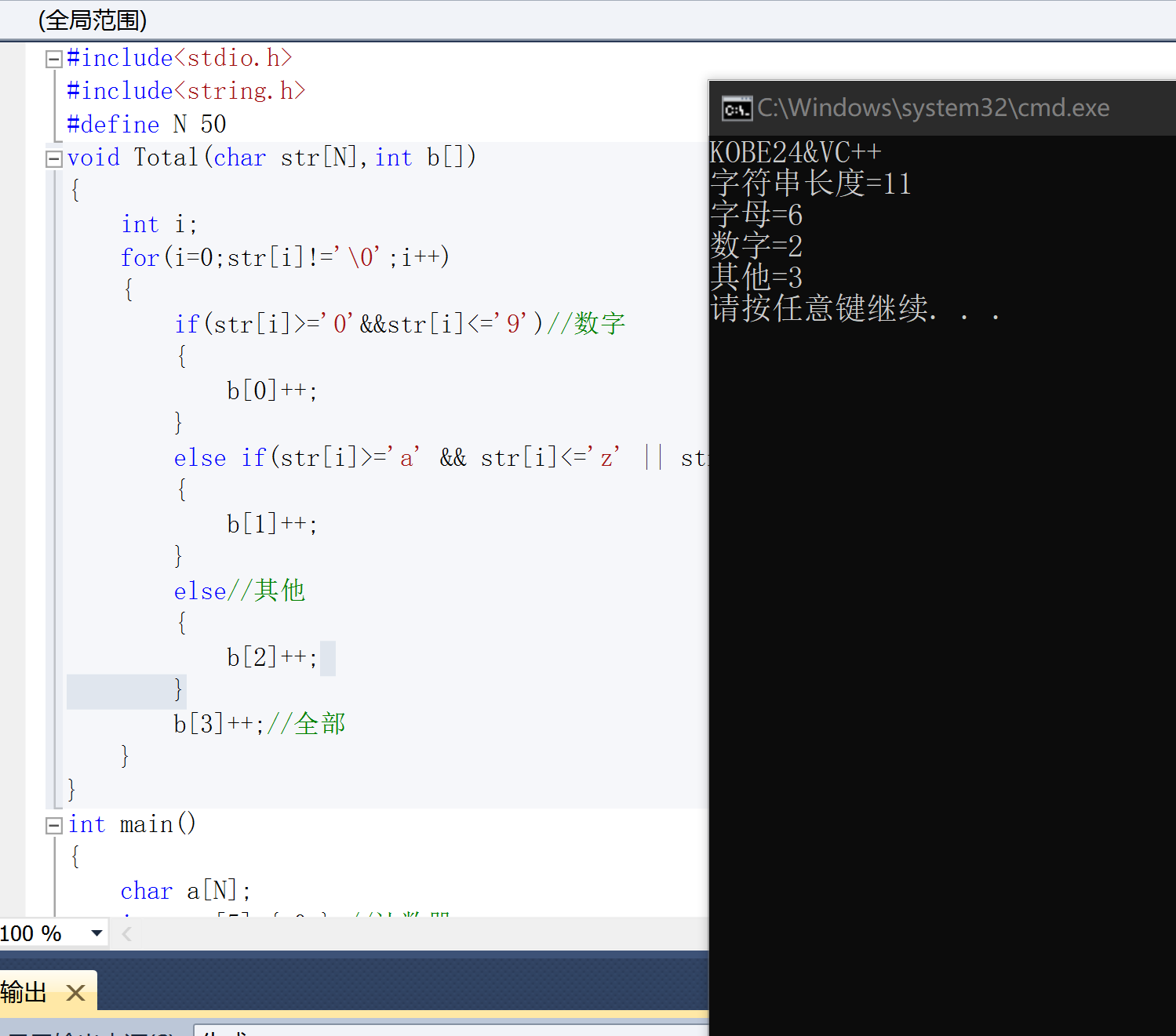Screen dimensions: 1176x1036
Task: Click the for loop statement line
Action: point(285,257)
